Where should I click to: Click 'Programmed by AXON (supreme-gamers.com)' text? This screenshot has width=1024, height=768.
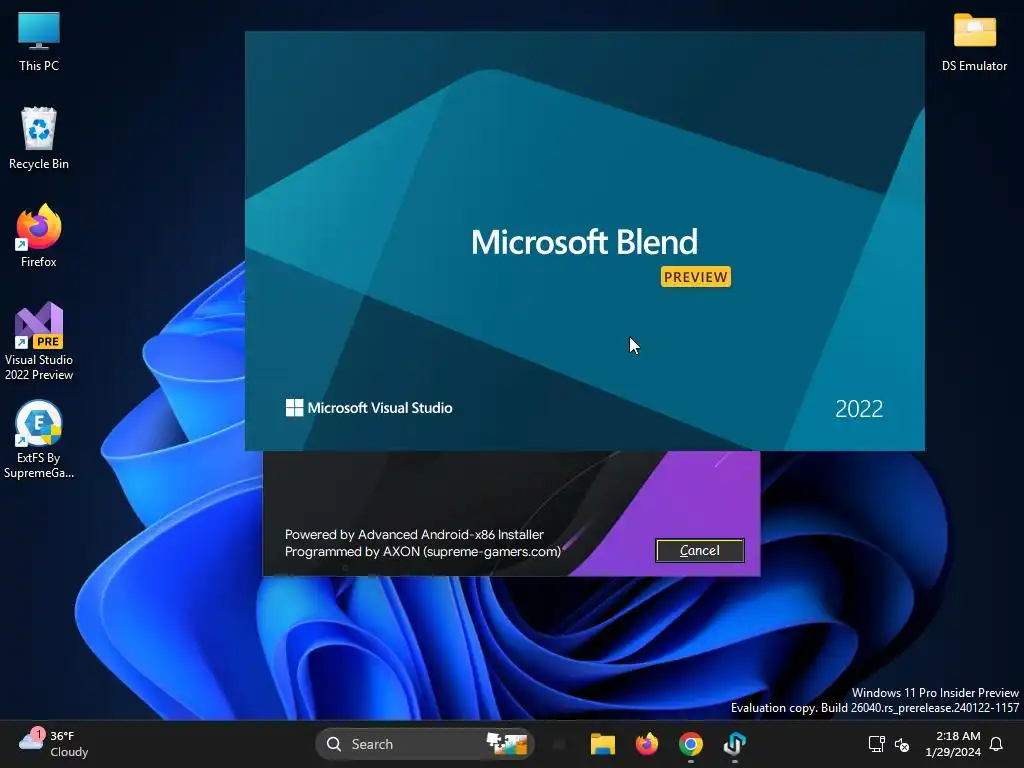423,552
